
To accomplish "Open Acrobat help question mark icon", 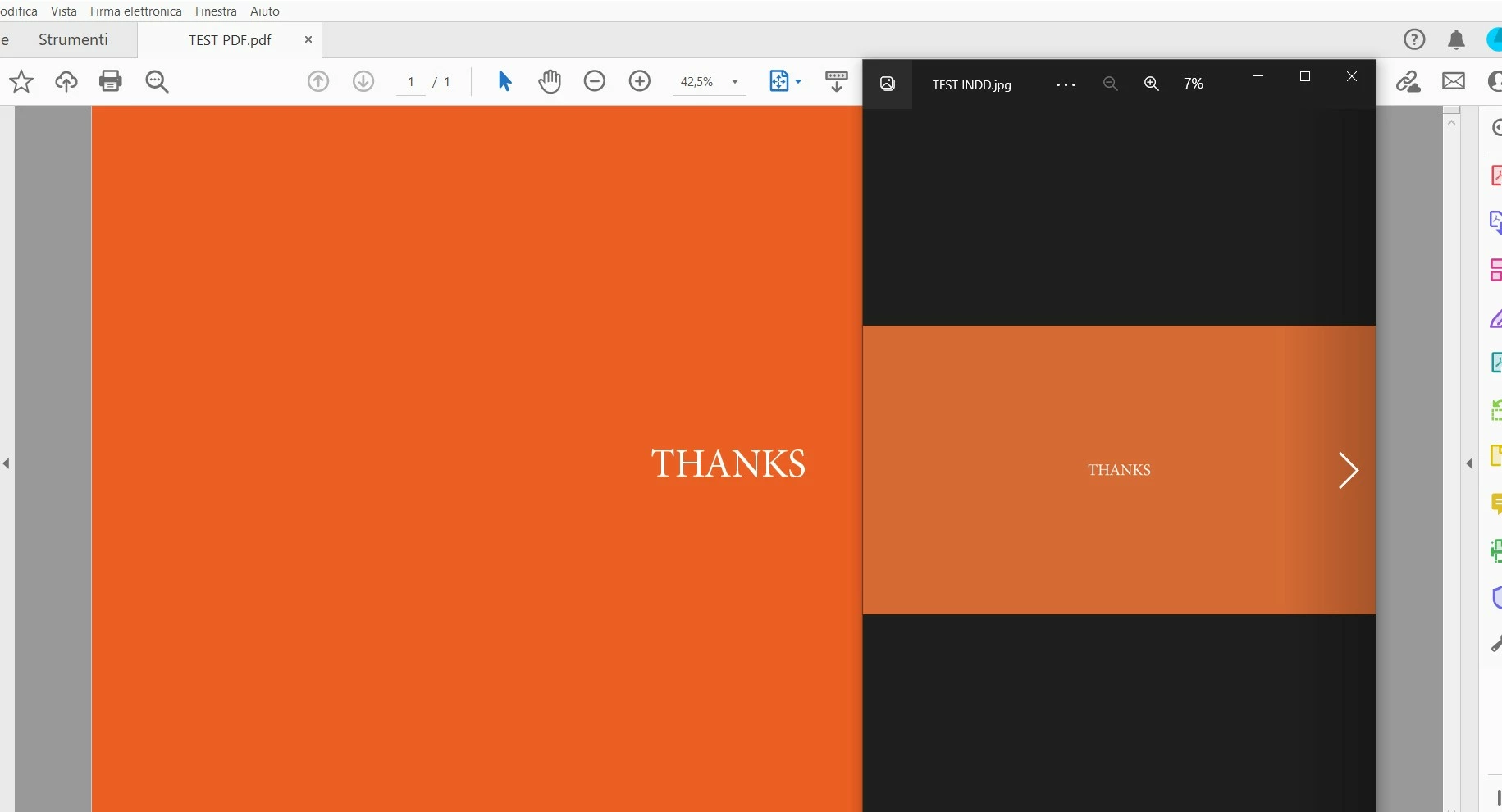I will point(1414,39).
